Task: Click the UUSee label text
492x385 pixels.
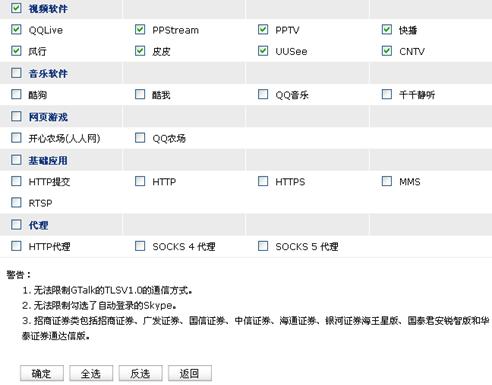Action: (x=291, y=52)
